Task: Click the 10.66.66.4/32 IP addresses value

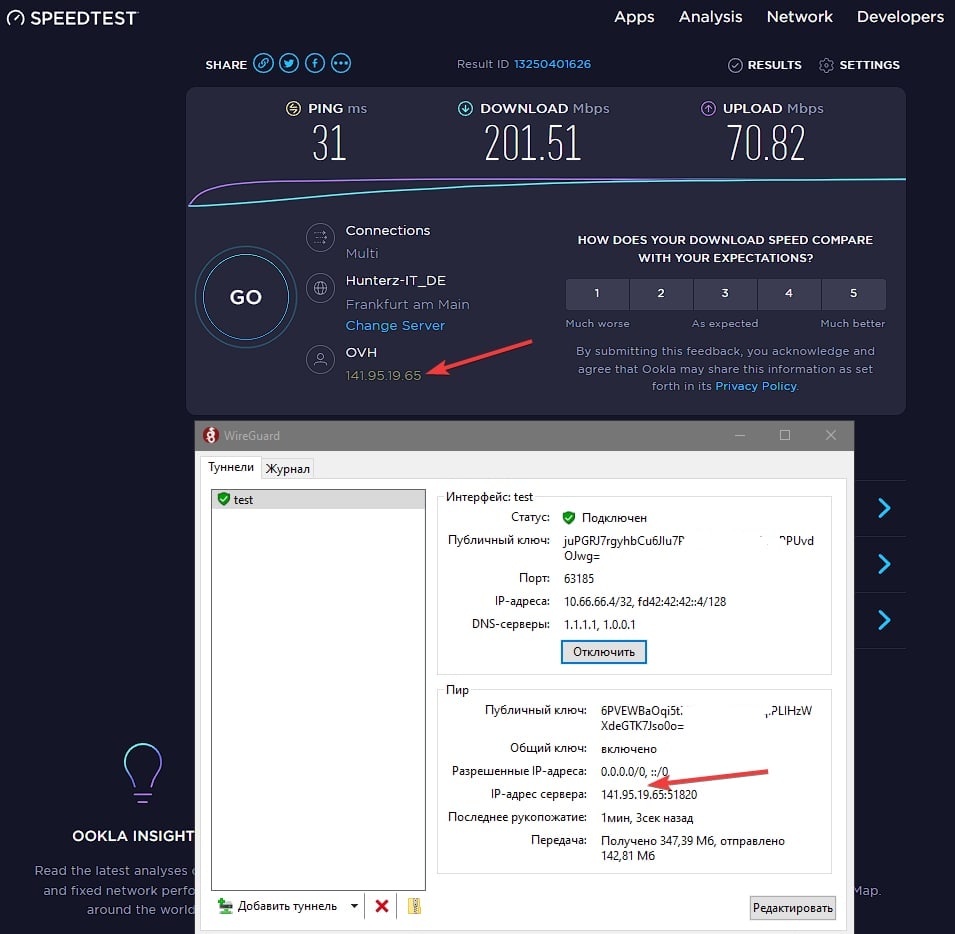Action: point(644,602)
